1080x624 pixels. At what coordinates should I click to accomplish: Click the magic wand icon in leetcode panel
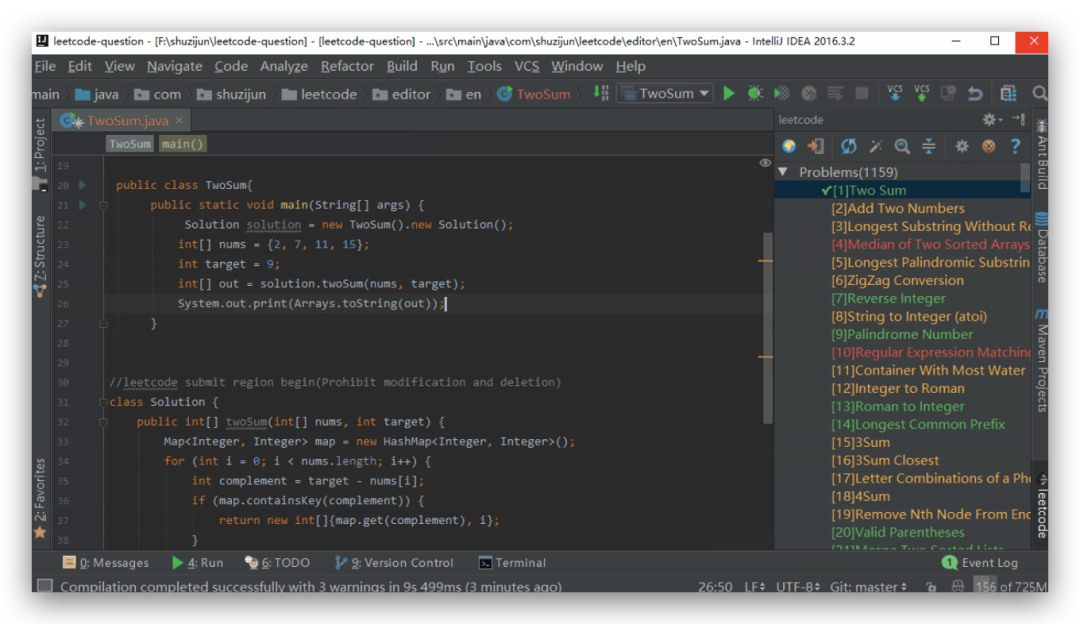point(875,146)
